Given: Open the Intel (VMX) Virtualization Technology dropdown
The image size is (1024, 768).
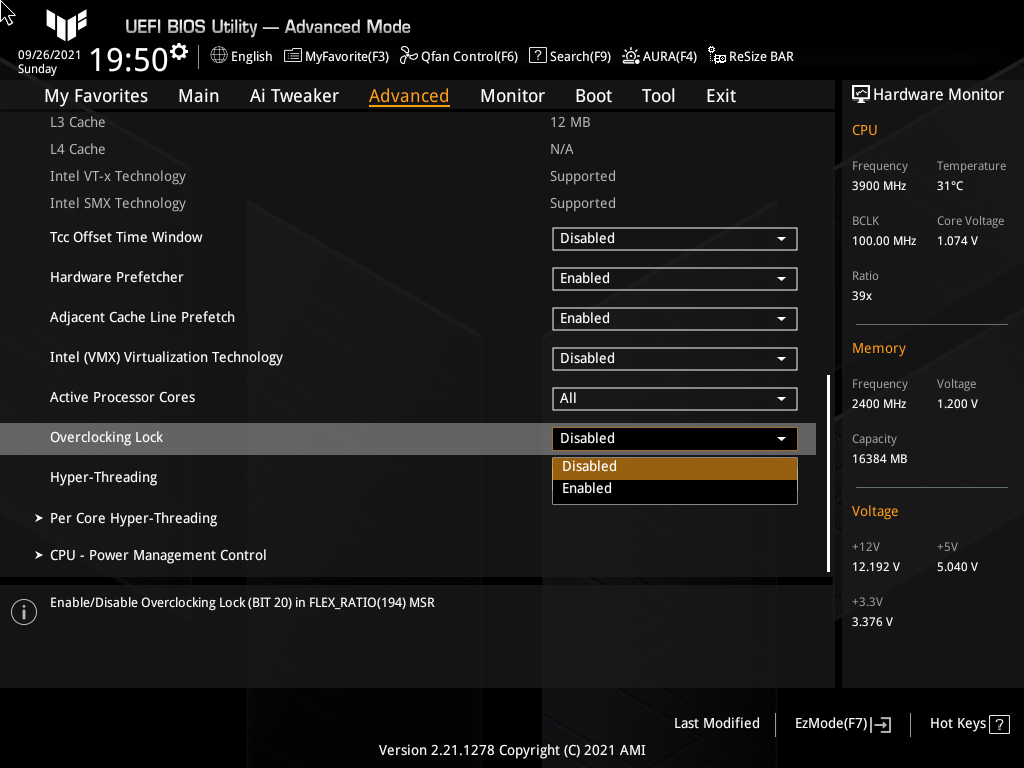Looking at the screenshot, I should pyautogui.click(x=674, y=358).
